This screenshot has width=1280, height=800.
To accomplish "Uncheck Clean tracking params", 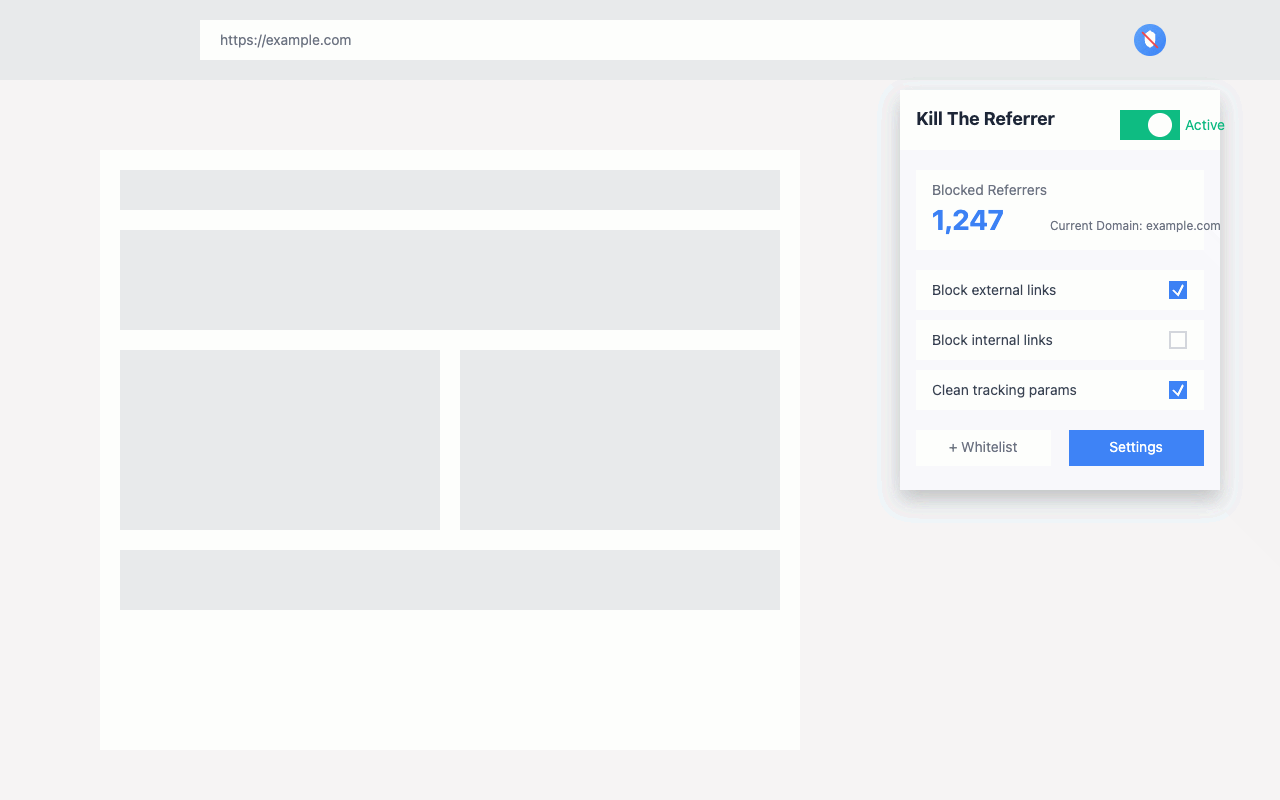I will (x=1177, y=390).
